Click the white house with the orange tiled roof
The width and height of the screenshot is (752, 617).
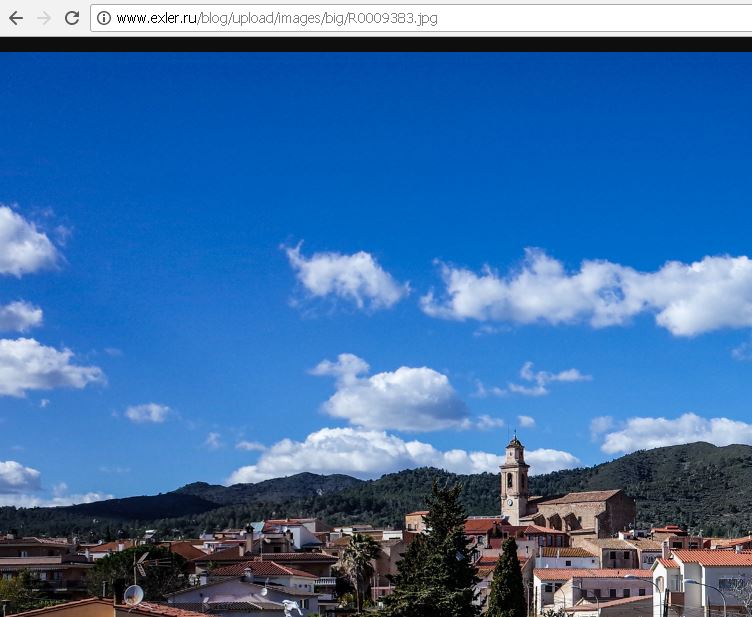[700, 578]
